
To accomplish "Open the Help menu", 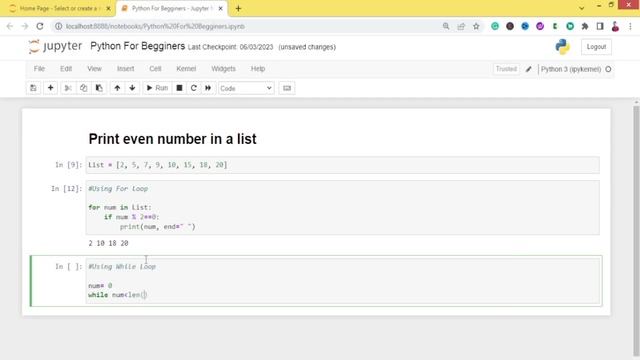I will point(258,69).
